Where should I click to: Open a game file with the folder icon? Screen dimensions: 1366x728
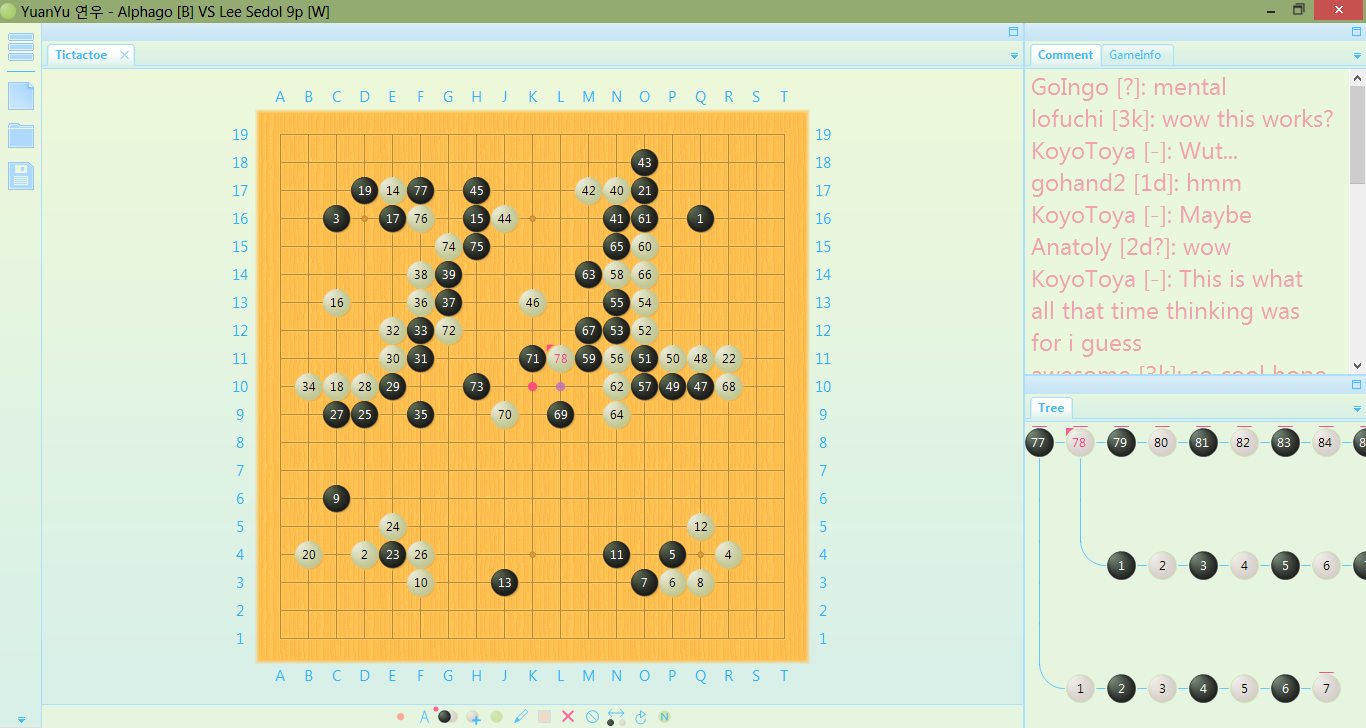tap(21, 136)
